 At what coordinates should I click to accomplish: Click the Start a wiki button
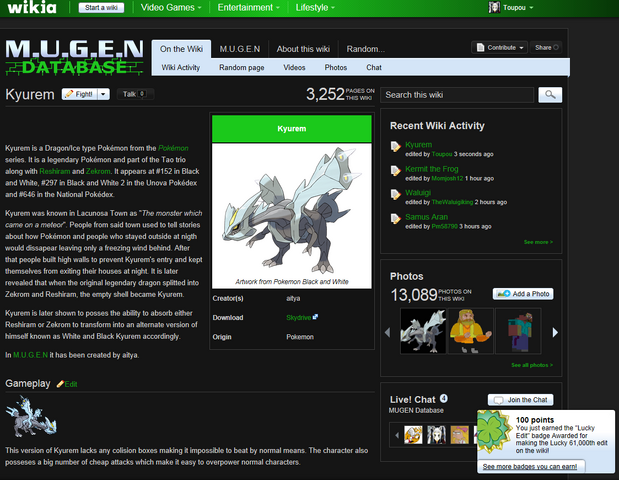tap(101, 8)
